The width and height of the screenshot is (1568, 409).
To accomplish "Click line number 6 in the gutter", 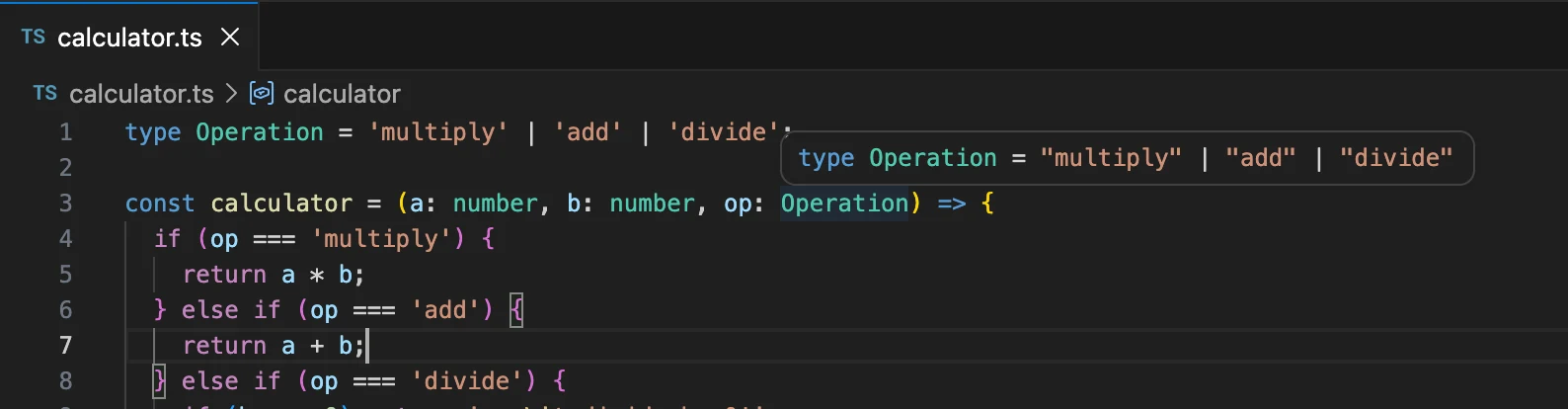I will click(65, 310).
